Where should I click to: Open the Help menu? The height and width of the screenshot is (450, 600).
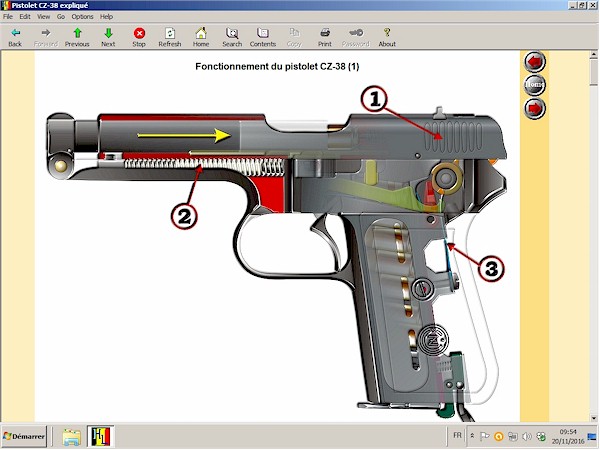pos(106,16)
